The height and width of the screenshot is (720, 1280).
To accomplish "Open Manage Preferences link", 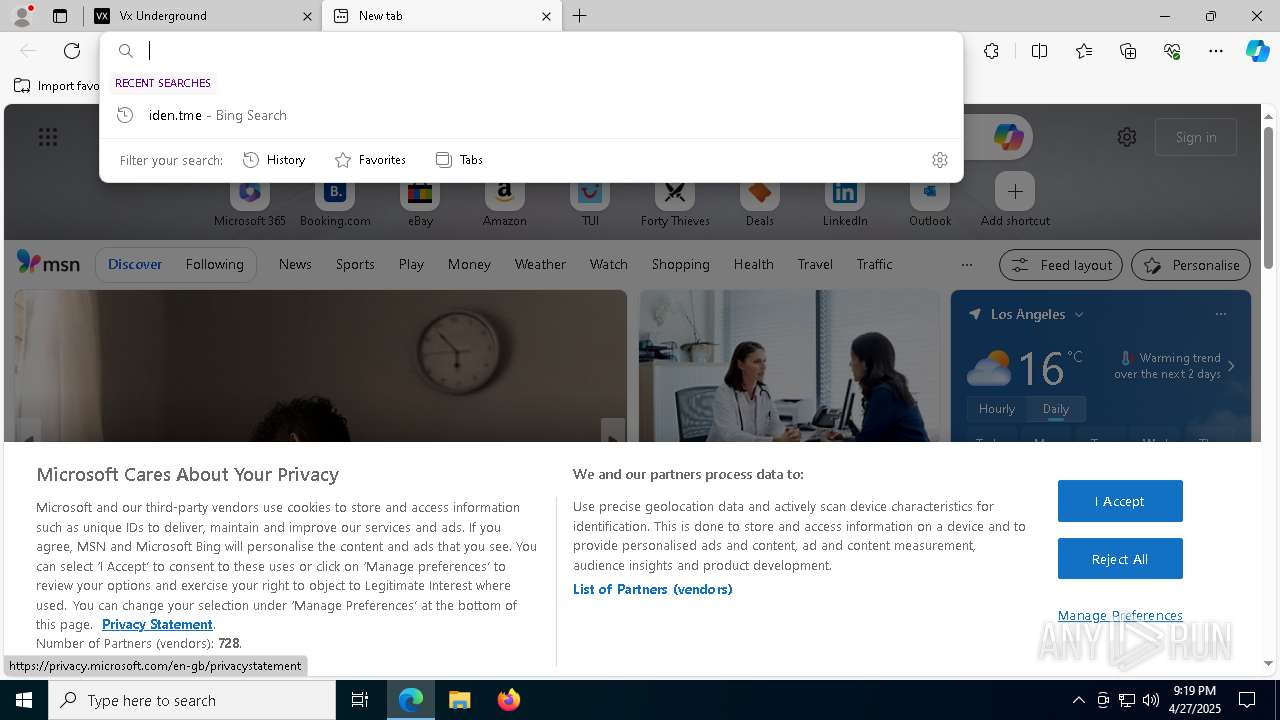I will (1120, 615).
